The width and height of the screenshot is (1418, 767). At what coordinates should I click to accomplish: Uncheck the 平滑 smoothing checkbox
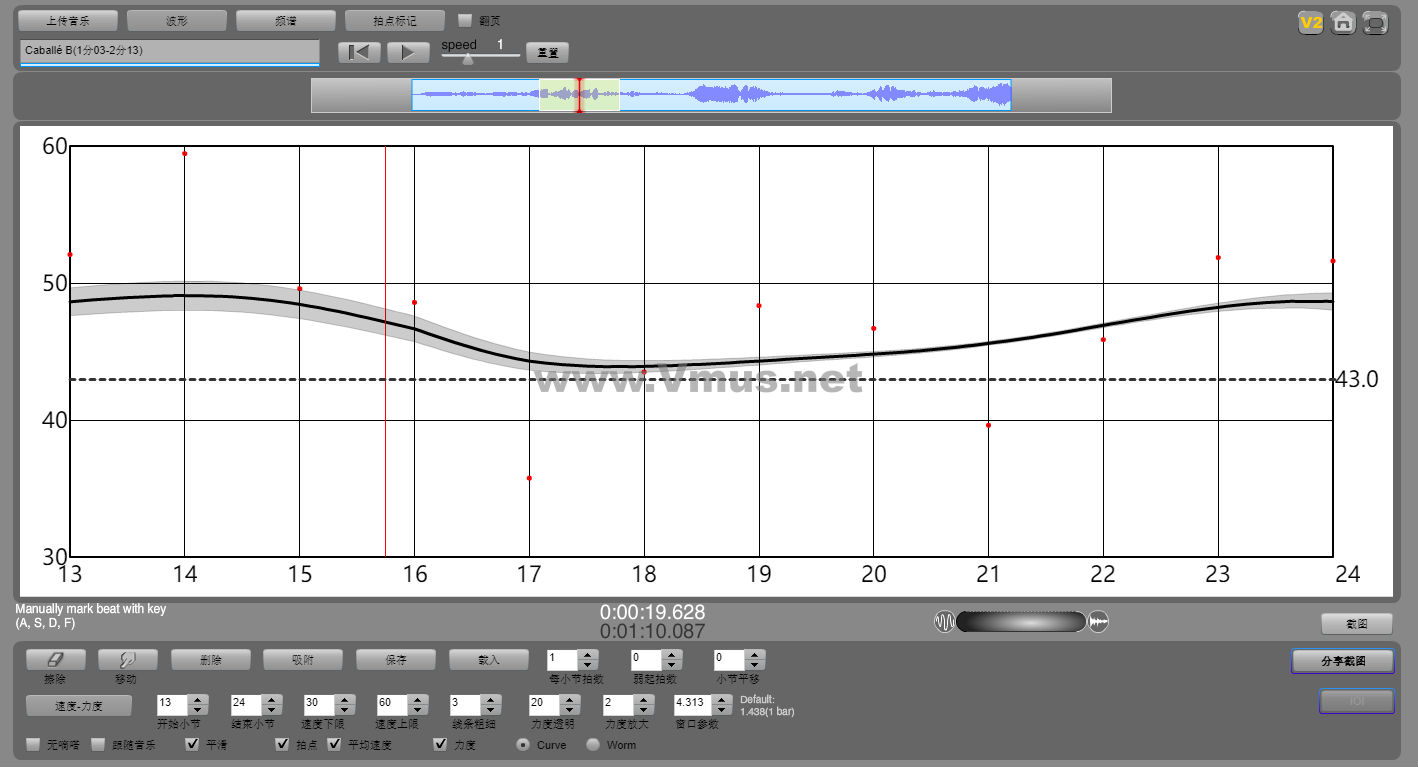coord(193,744)
